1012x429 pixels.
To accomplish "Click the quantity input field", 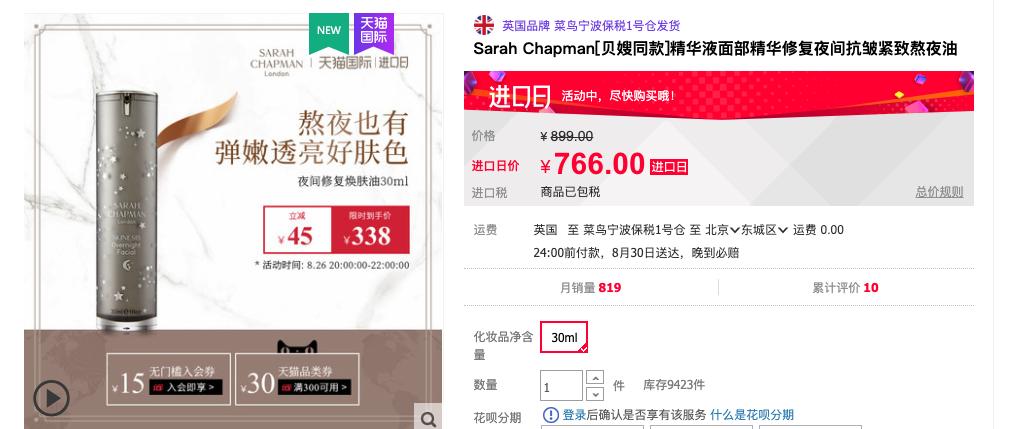I will pos(562,386).
